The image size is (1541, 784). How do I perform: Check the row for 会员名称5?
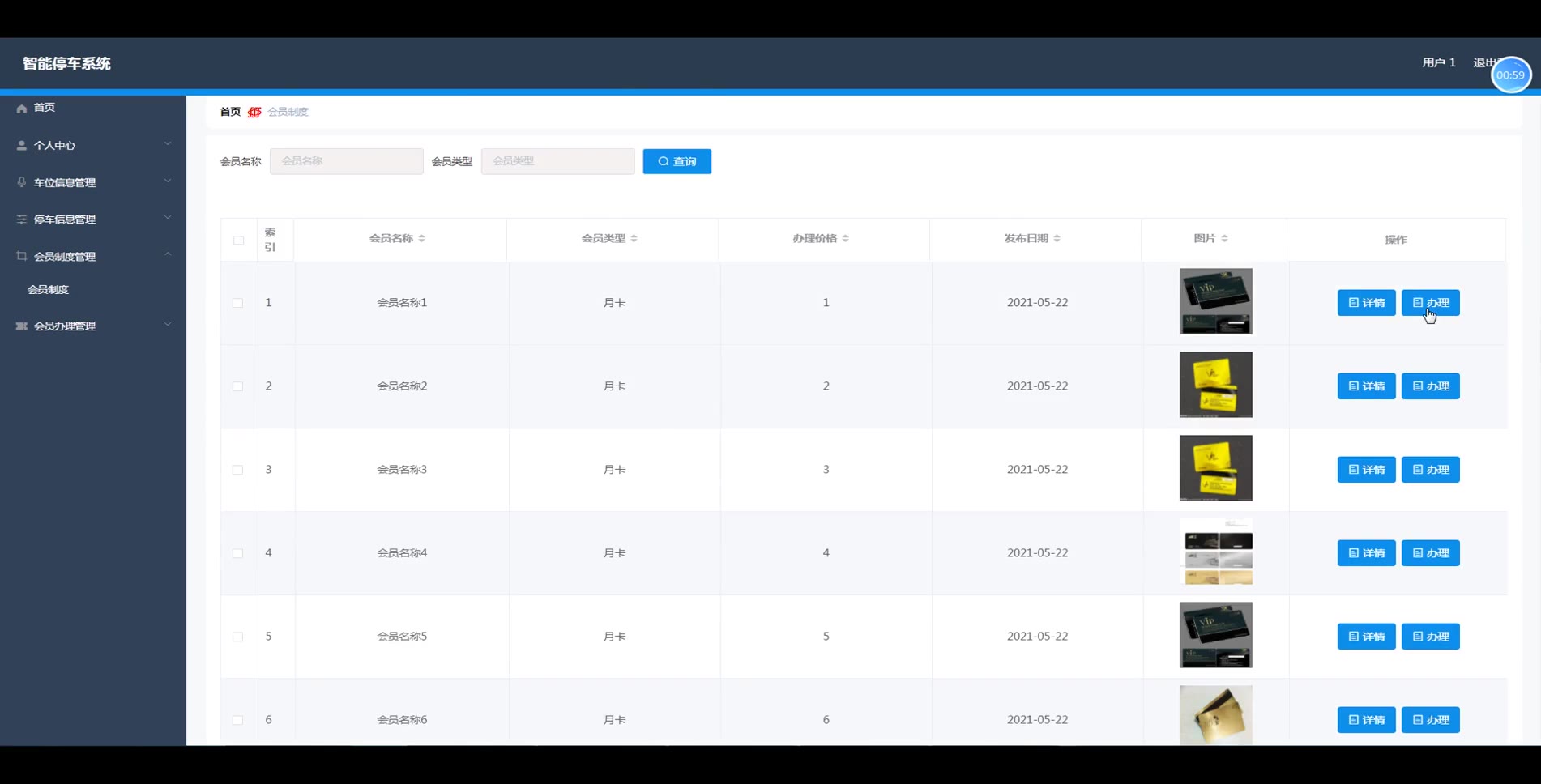click(238, 637)
